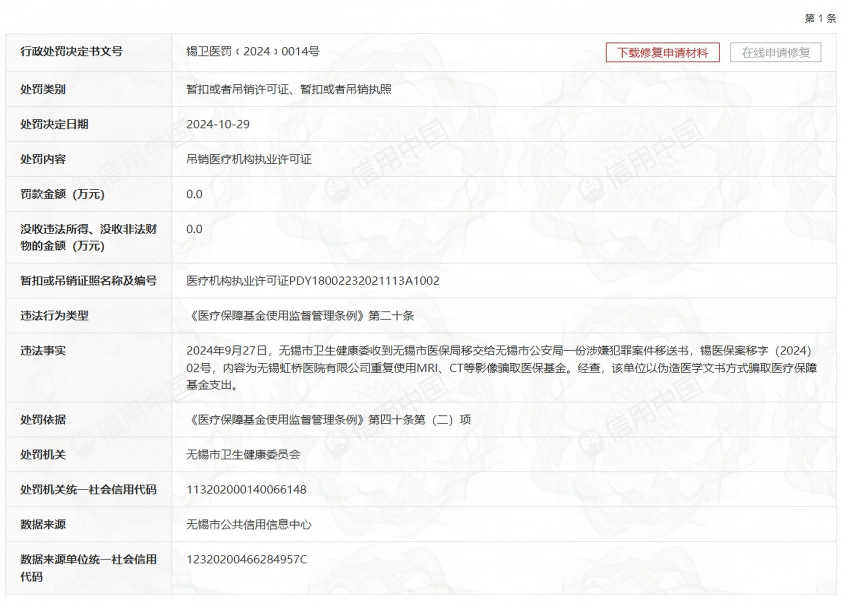842x603 pixels.
Task: Select 《医疗保障基金使用监督管理条例》第二十条 text
Action: 300,315
